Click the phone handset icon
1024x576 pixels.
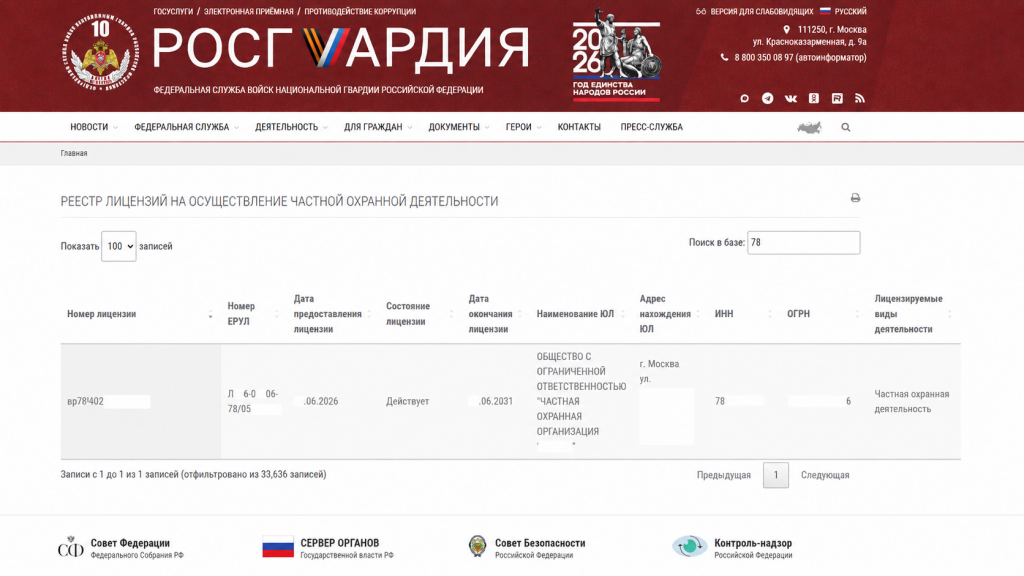tap(724, 57)
